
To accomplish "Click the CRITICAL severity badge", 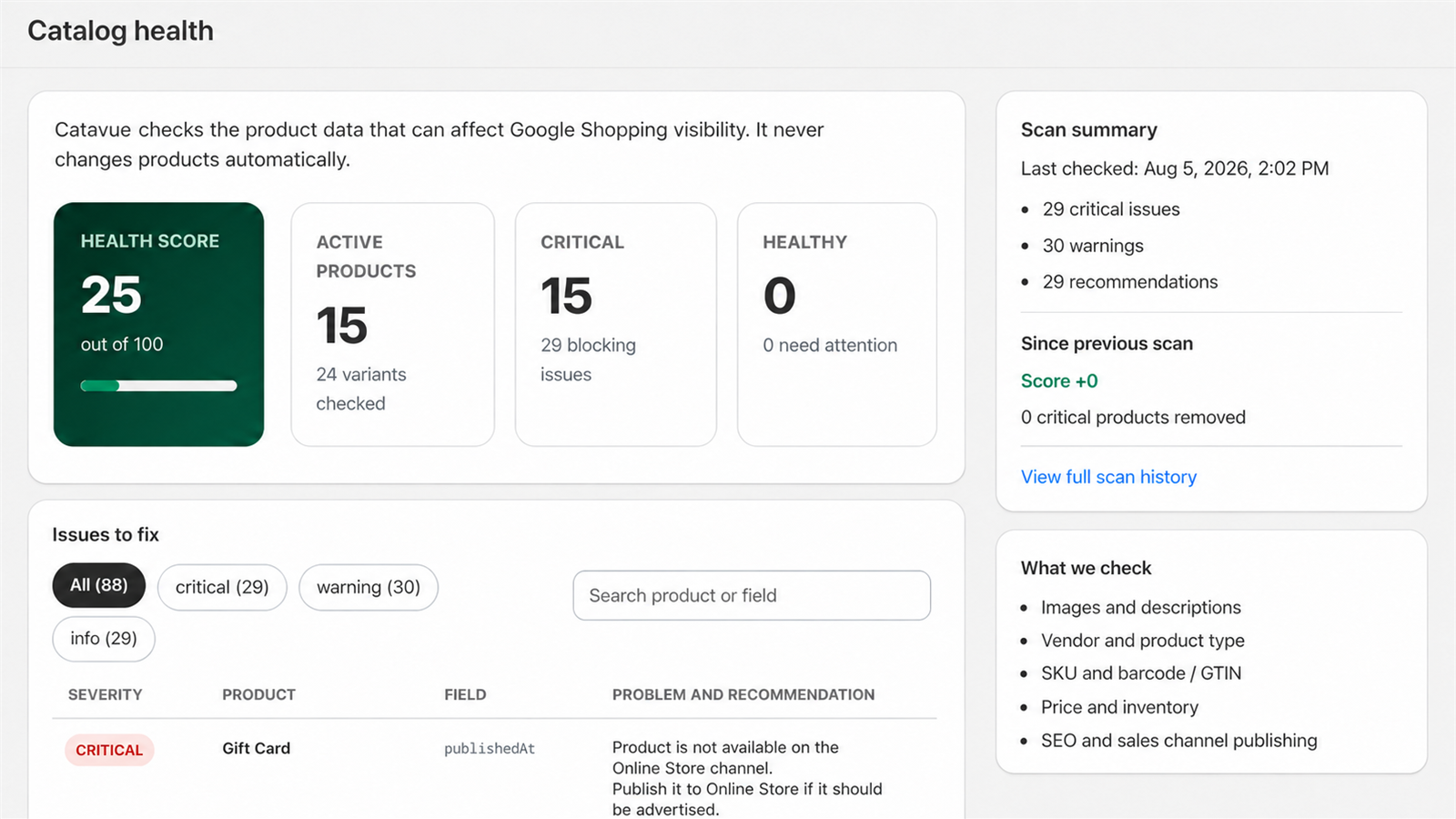I will pos(109,750).
